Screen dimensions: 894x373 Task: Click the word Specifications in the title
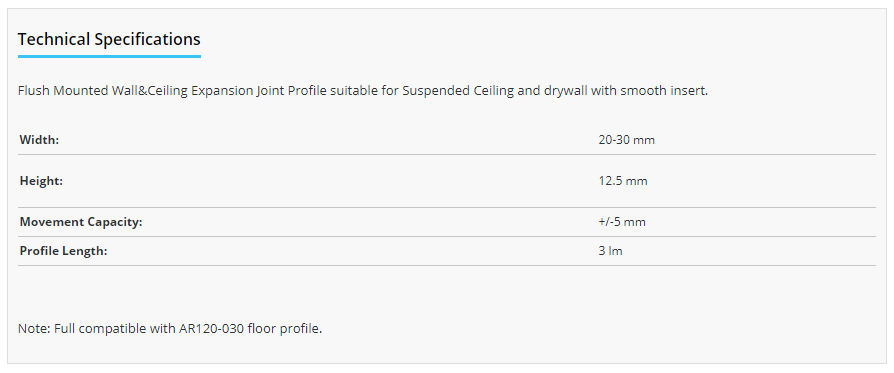(147, 39)
